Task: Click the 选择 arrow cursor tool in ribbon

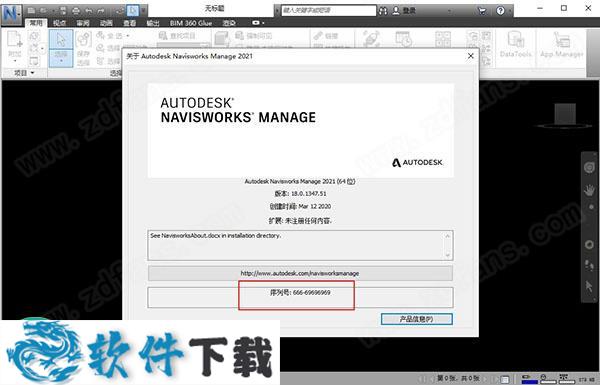Action: pyautogui.click(x=61, y=40)
